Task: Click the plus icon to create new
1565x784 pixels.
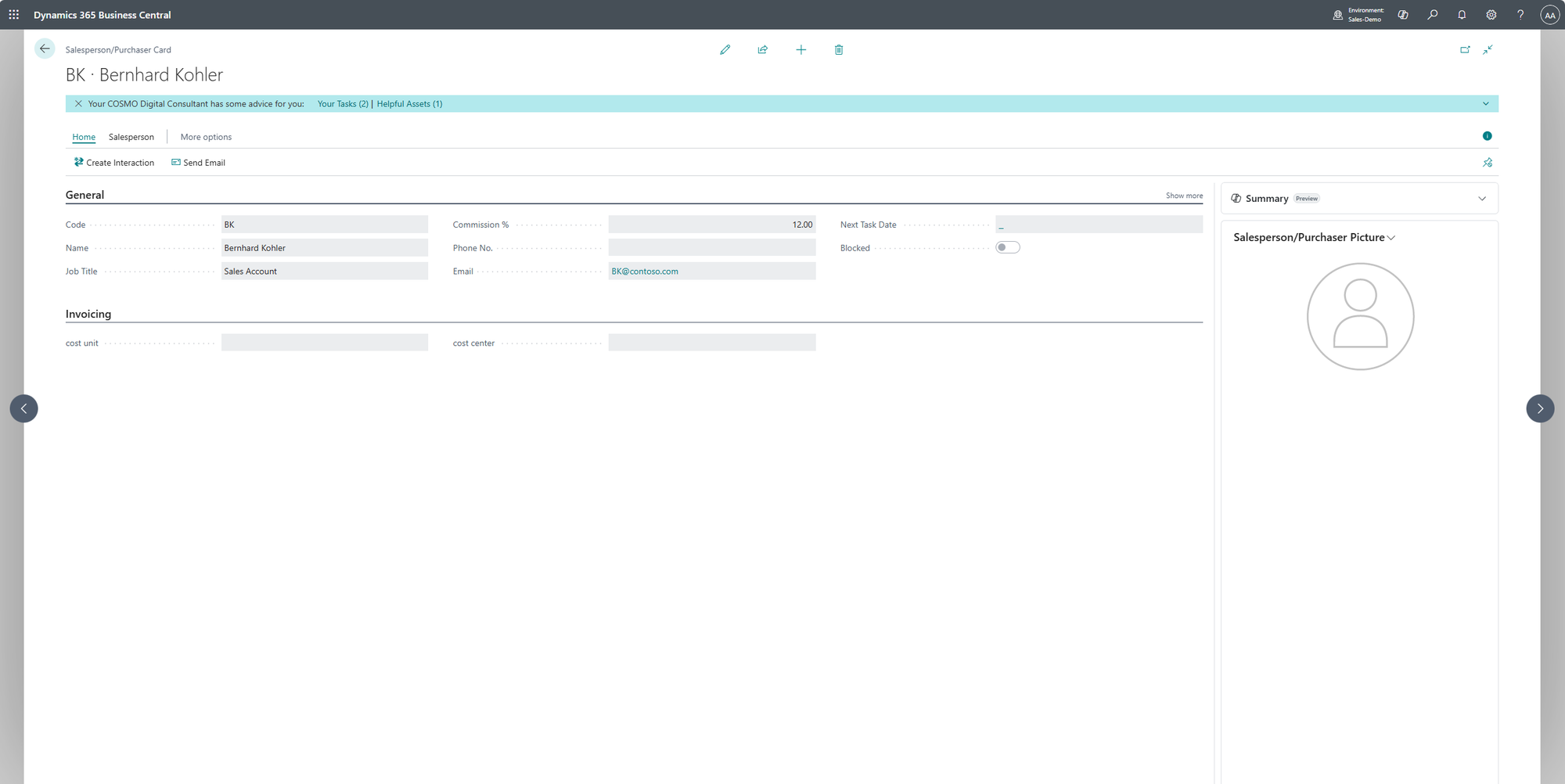Action: click(800, 50)
